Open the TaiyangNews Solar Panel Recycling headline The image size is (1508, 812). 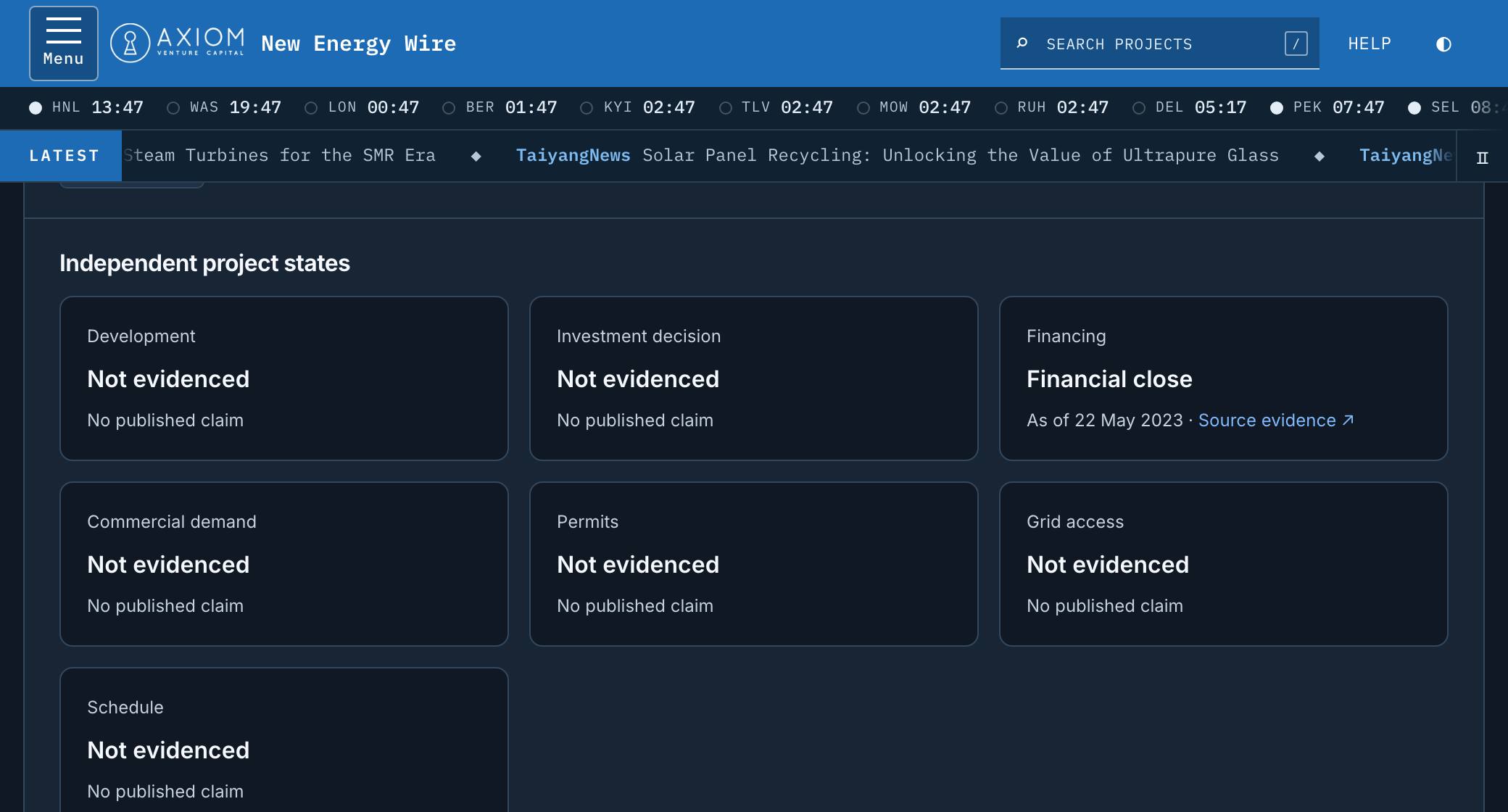[898, 156]
